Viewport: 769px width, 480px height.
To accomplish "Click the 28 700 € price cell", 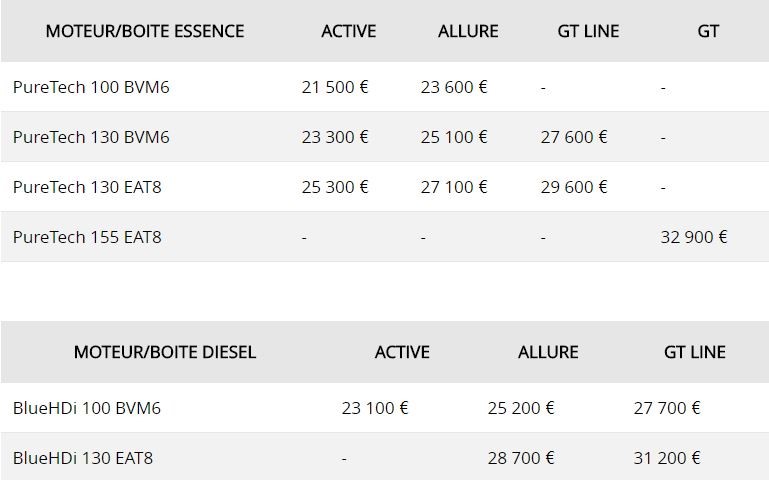I will (x=521, y=458).
